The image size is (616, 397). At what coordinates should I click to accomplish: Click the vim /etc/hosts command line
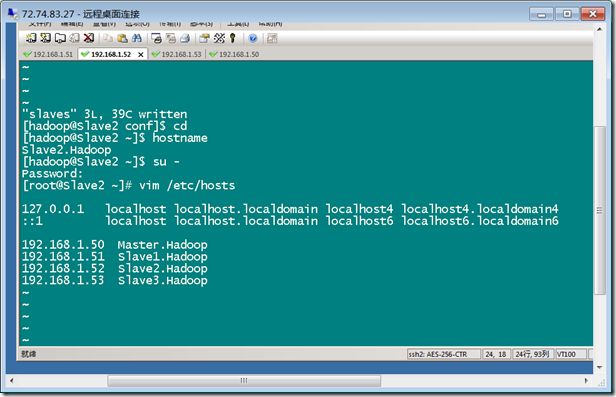pos(128,185)
